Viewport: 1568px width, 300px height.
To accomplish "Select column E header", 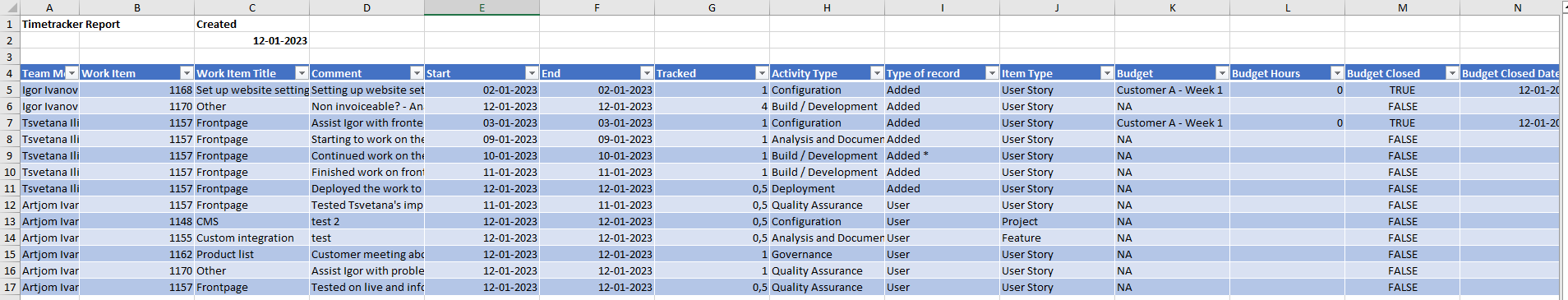I will tap(482, 7).
